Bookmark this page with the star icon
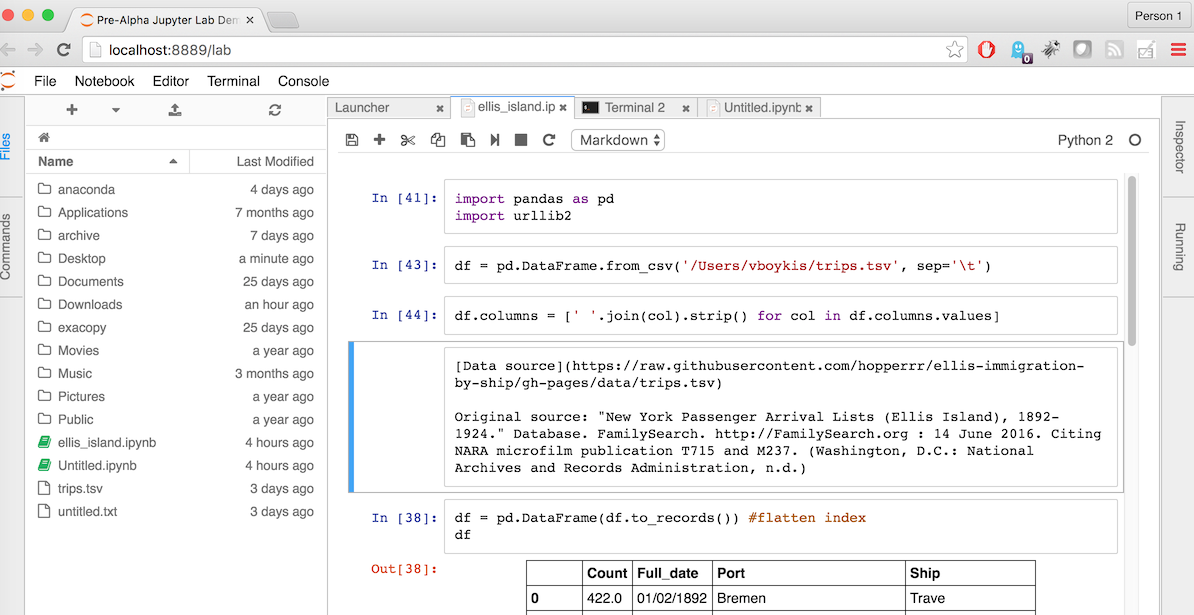This screenshot has height=615, width=1194. point(954,50)
